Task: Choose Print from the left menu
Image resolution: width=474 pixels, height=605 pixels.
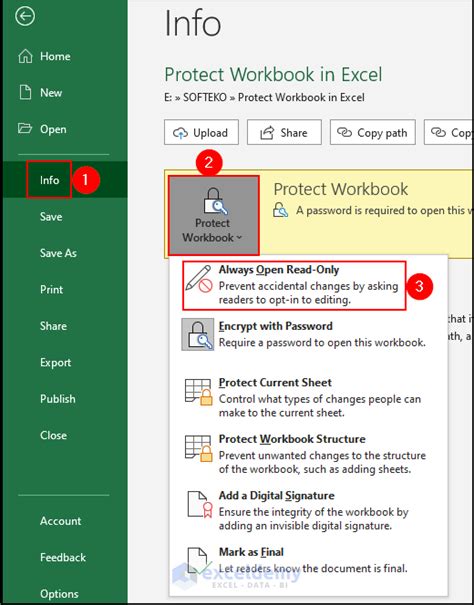Action: 51,289
